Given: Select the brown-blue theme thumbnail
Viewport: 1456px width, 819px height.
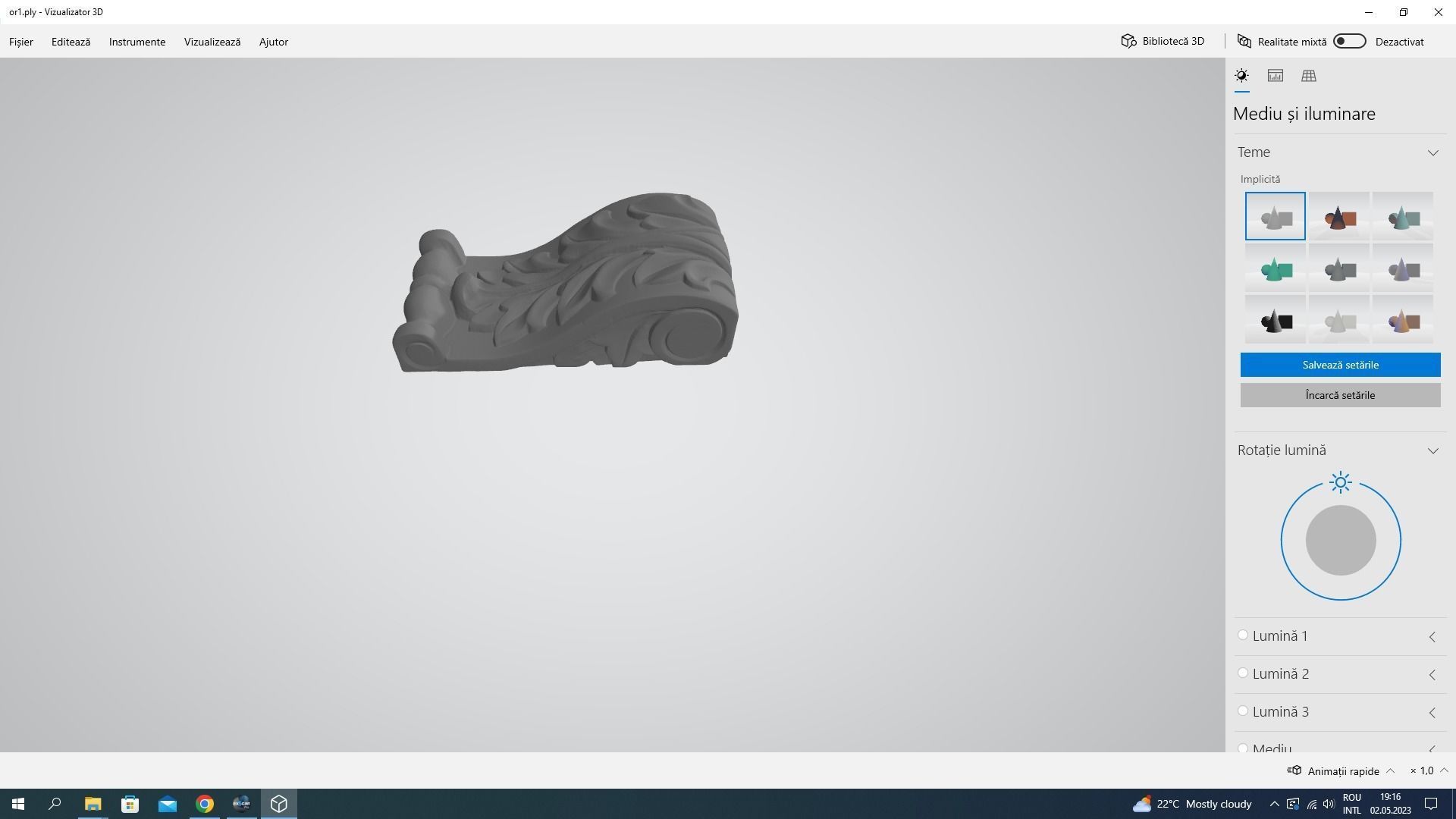Looking at the screenshot, I should point(1402,319).
